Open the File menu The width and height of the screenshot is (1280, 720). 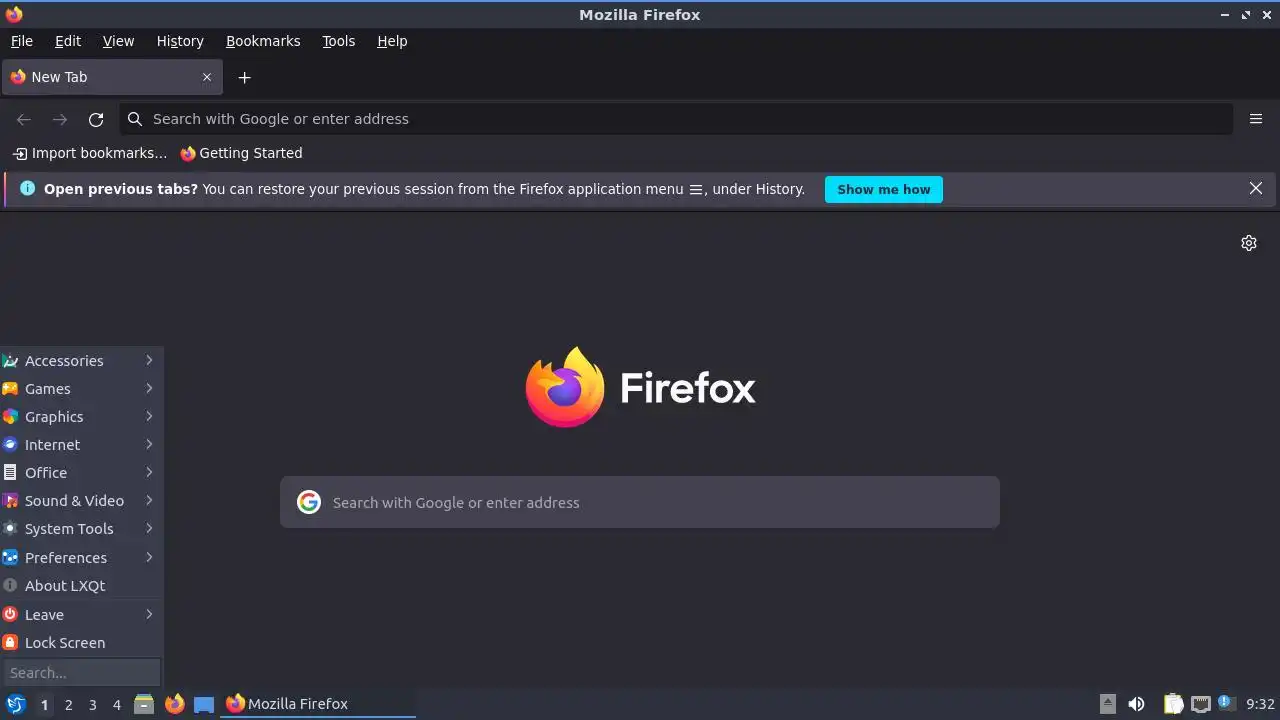(22, 41)
